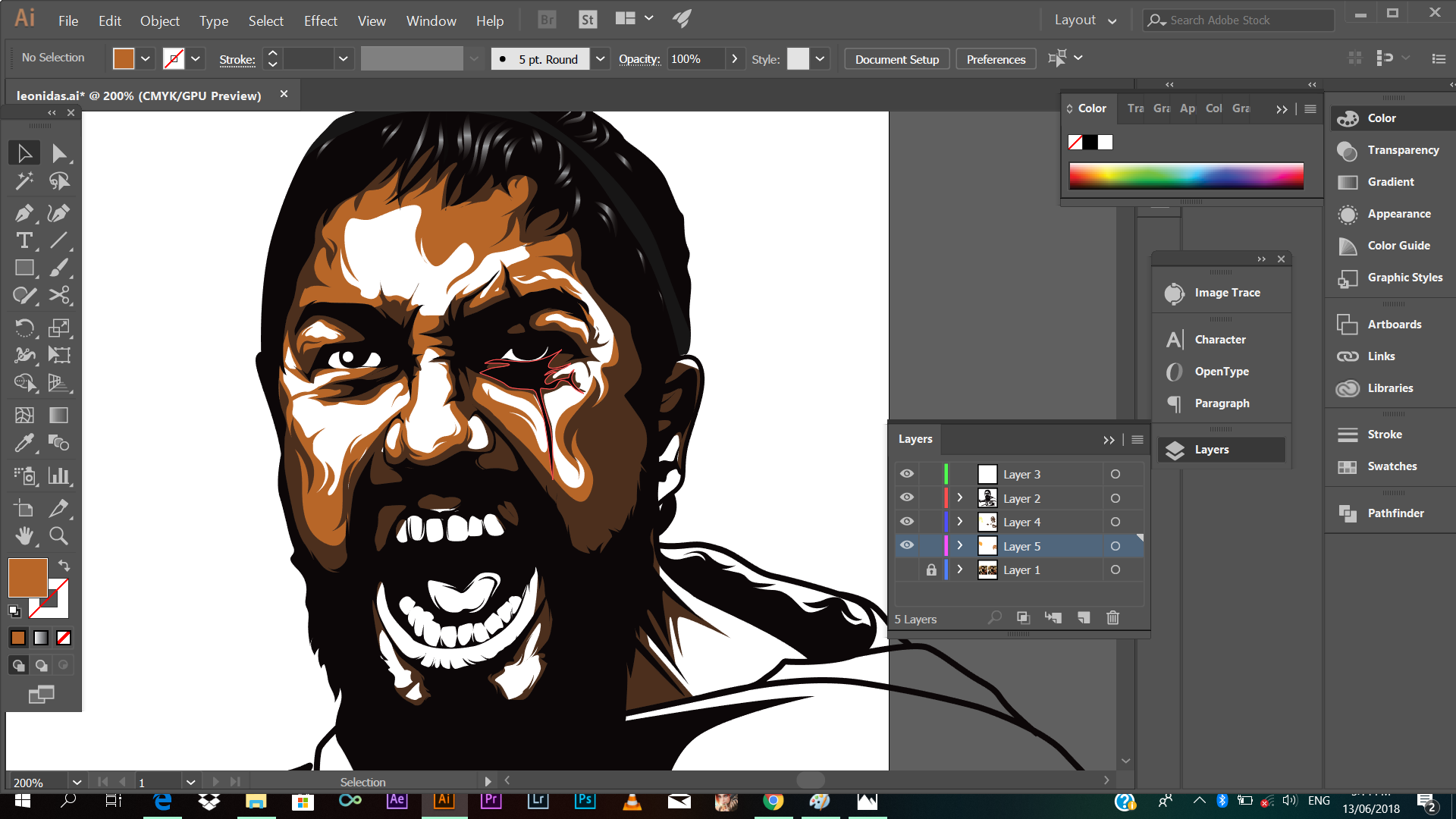1456x819 pixels.
Task: Open the brush definition dropdown
Action: (x=600, y=59)
